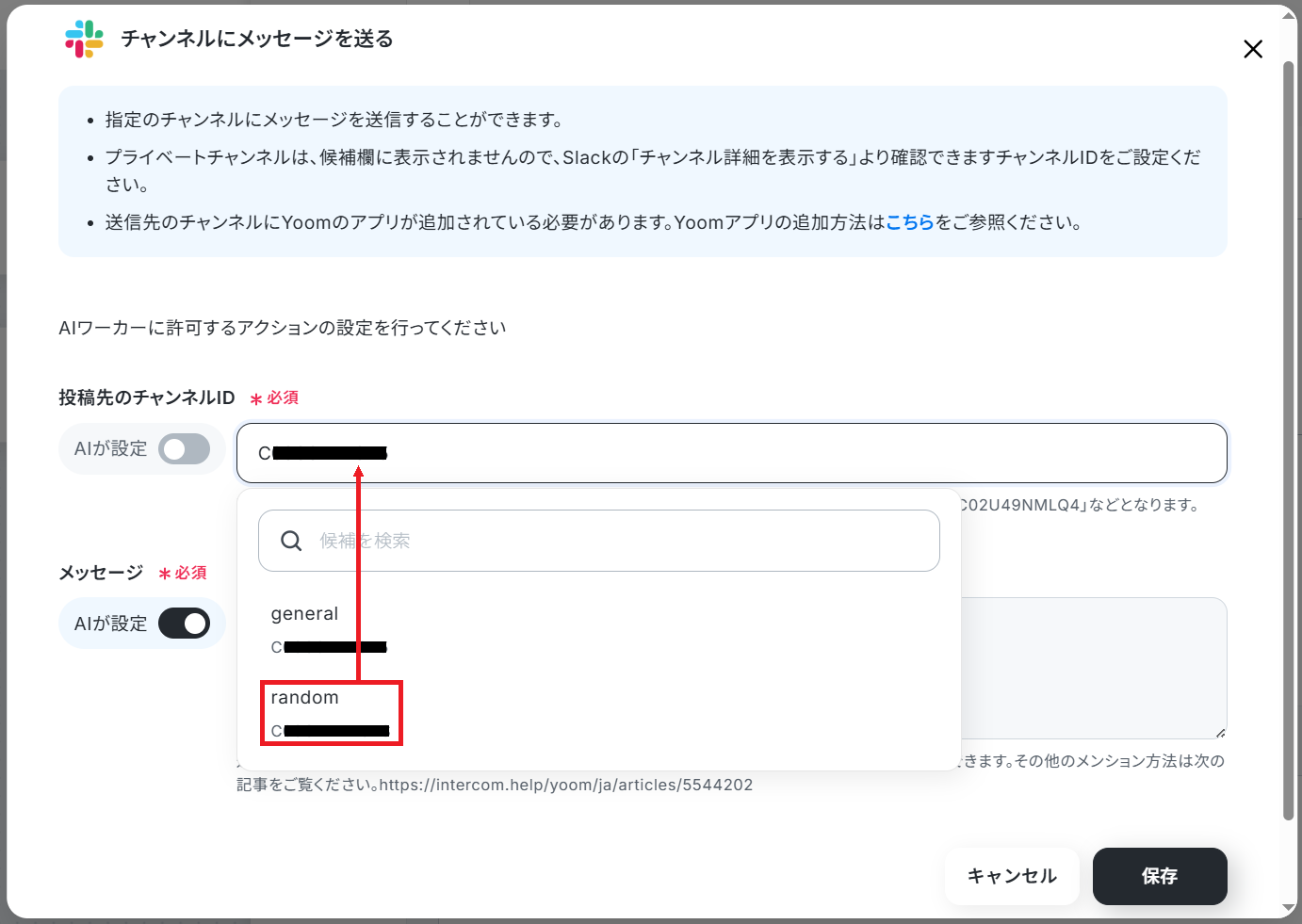Click the scrollbar up arrow
1302x924 pixels.
(x=1289, y=16)
